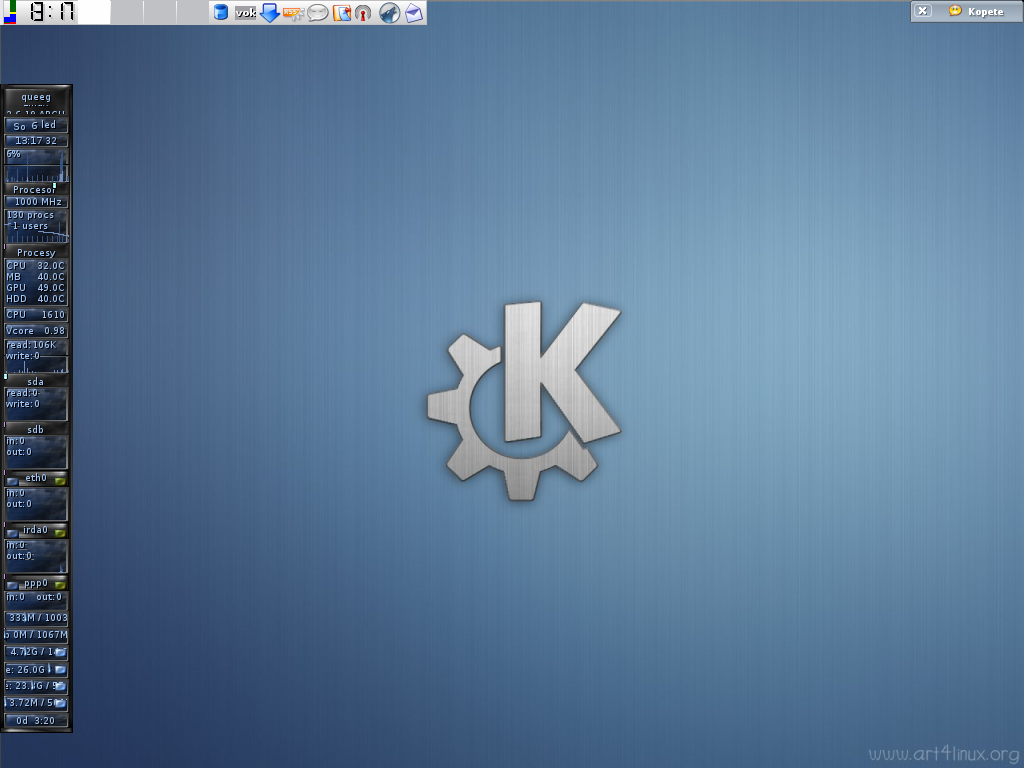
Task: Click the smiley icon on the Kopete button
Action: pos(955,11)
